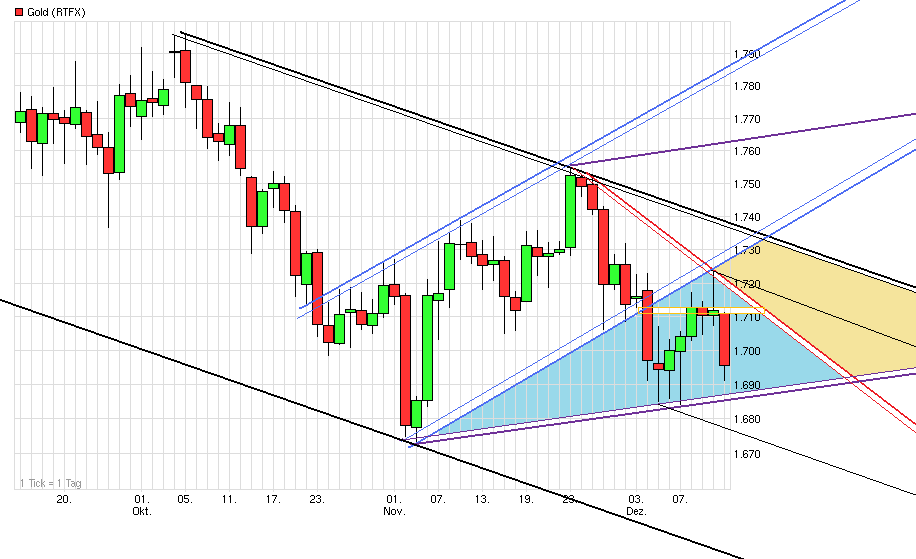Viewport: 916px width, 559px height.
Task: Select the 1.750 price axis label
Action: click(x=747, y=184)
